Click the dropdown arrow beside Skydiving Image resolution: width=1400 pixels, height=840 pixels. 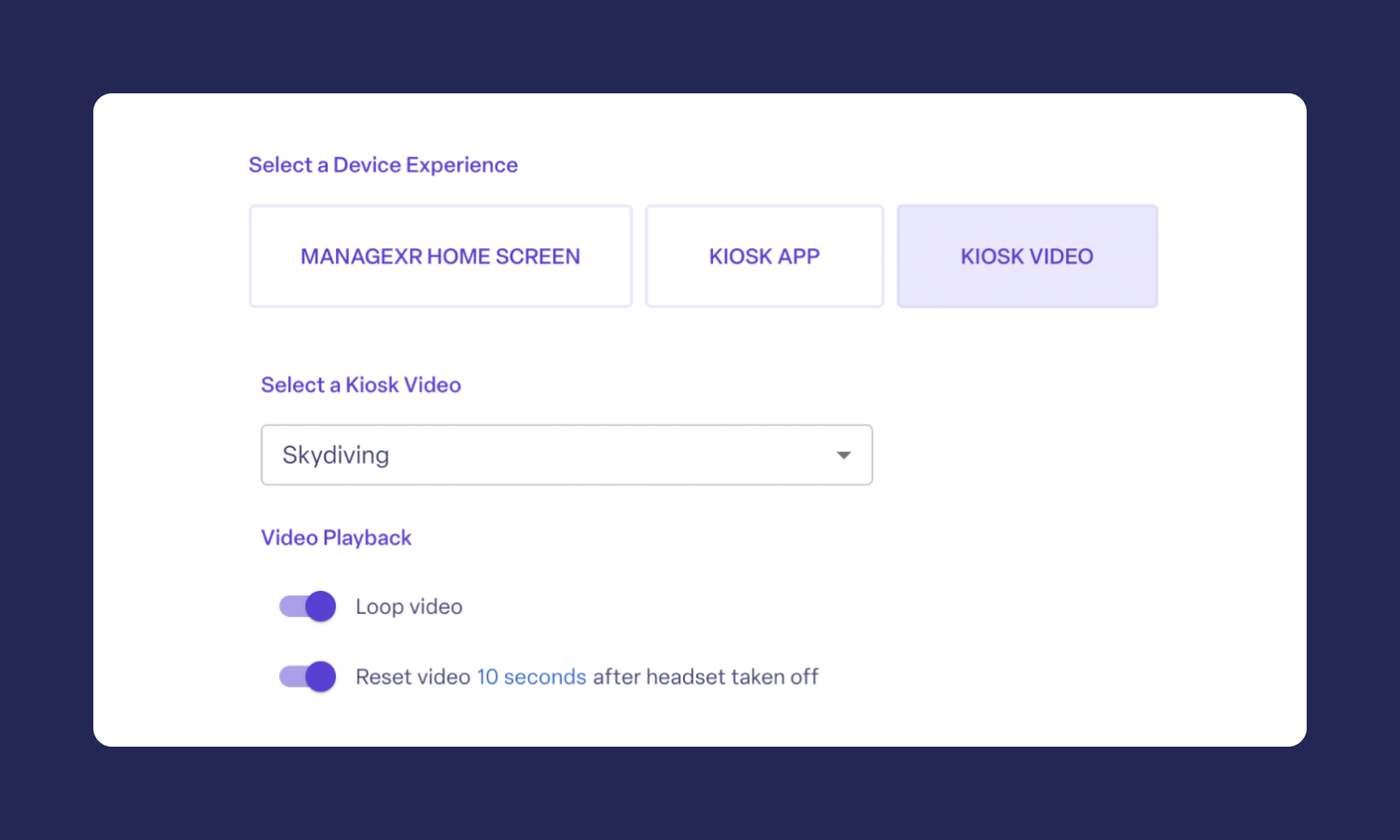click(x=844, y=455)
